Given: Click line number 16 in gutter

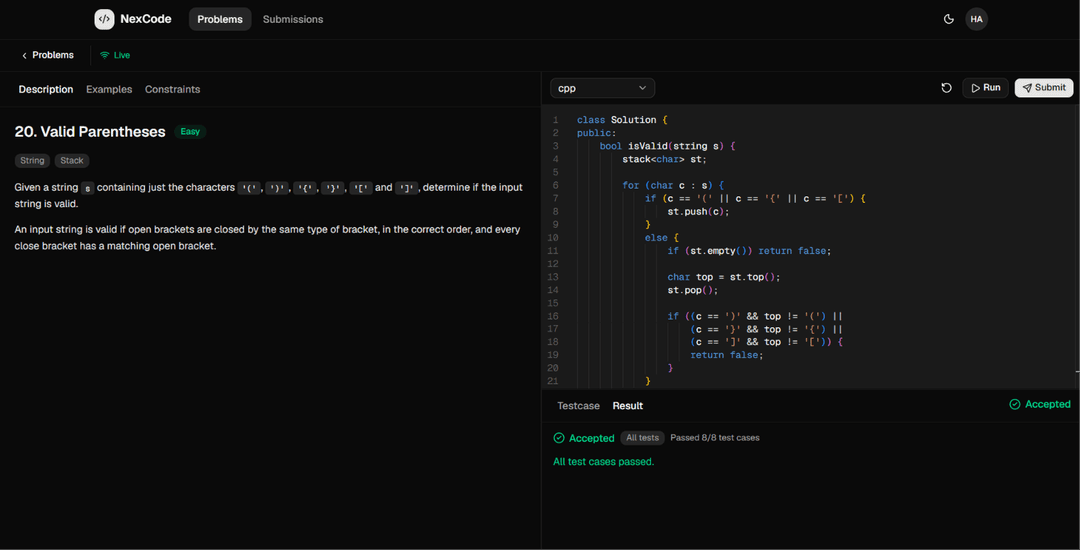Looking at the screenshot, I should 554,316.
